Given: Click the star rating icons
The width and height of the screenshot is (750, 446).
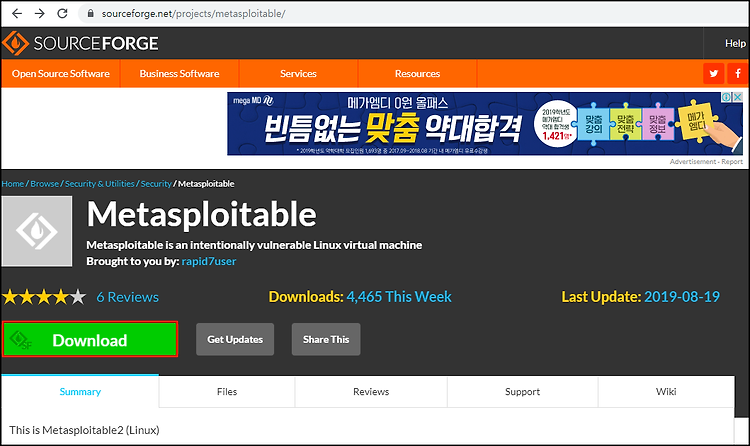Looking at the screenshot, I should click(44, 297).
